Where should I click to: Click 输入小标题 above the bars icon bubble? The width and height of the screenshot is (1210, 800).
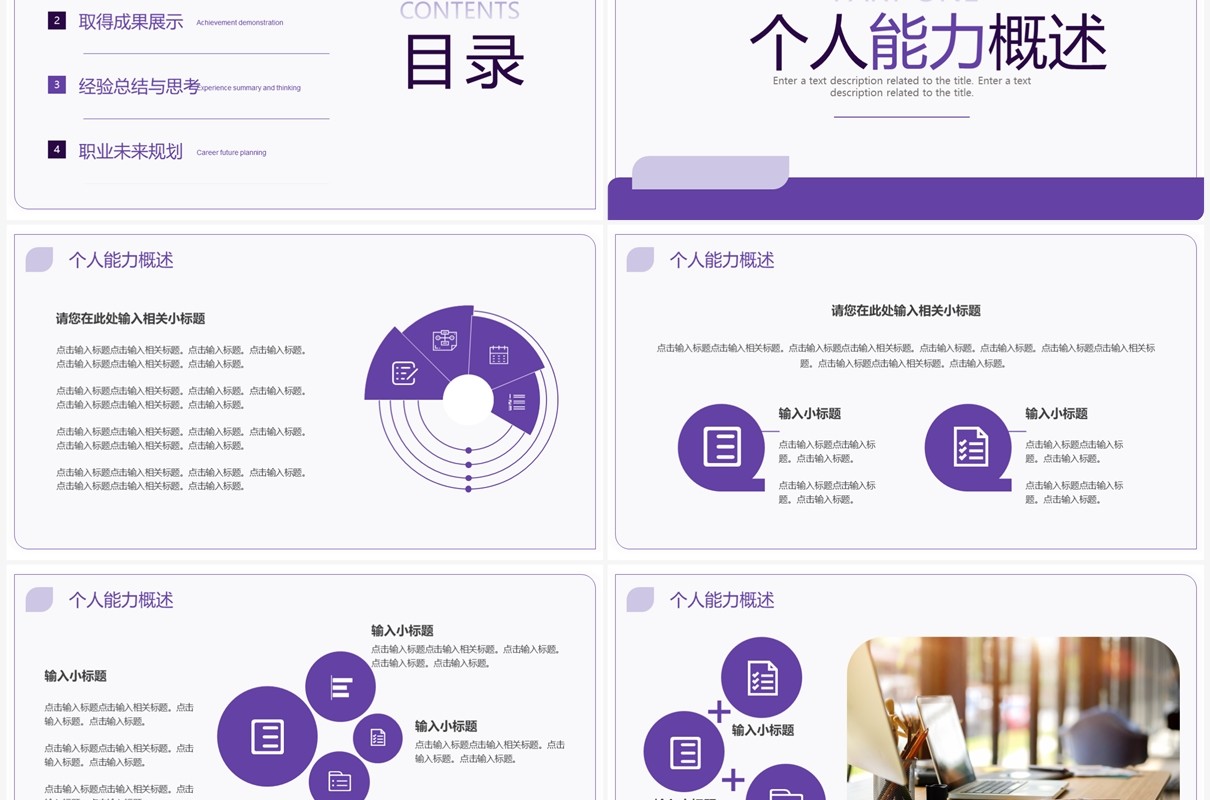point(402,631)
